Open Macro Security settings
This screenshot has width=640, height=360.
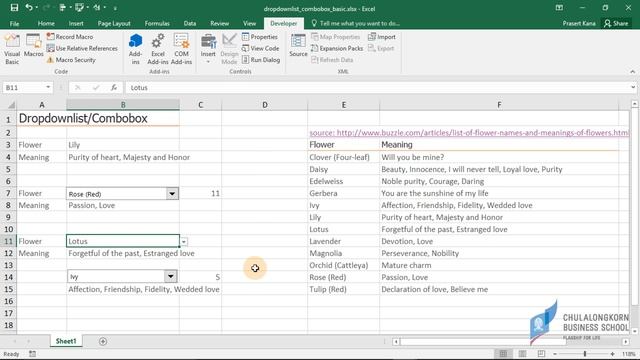(x=71, y=60)
